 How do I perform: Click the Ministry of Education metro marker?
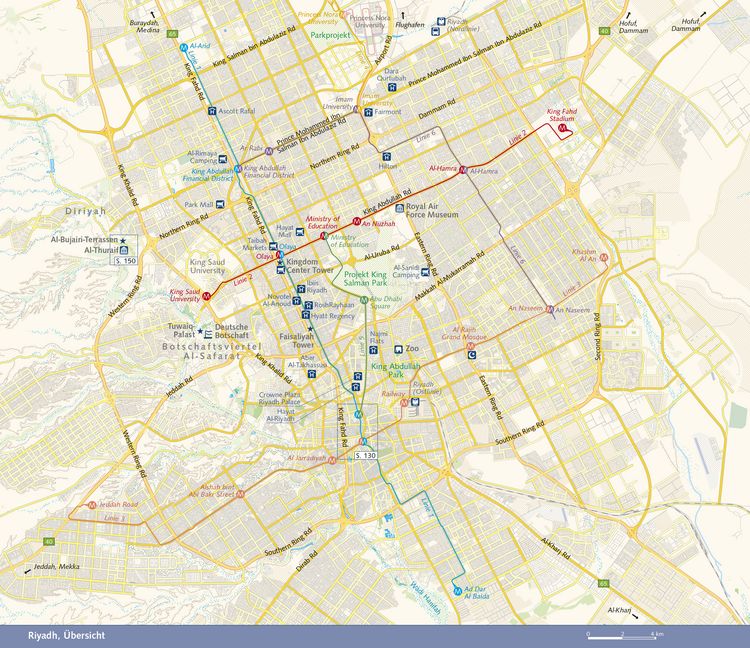tap(324, 235)
